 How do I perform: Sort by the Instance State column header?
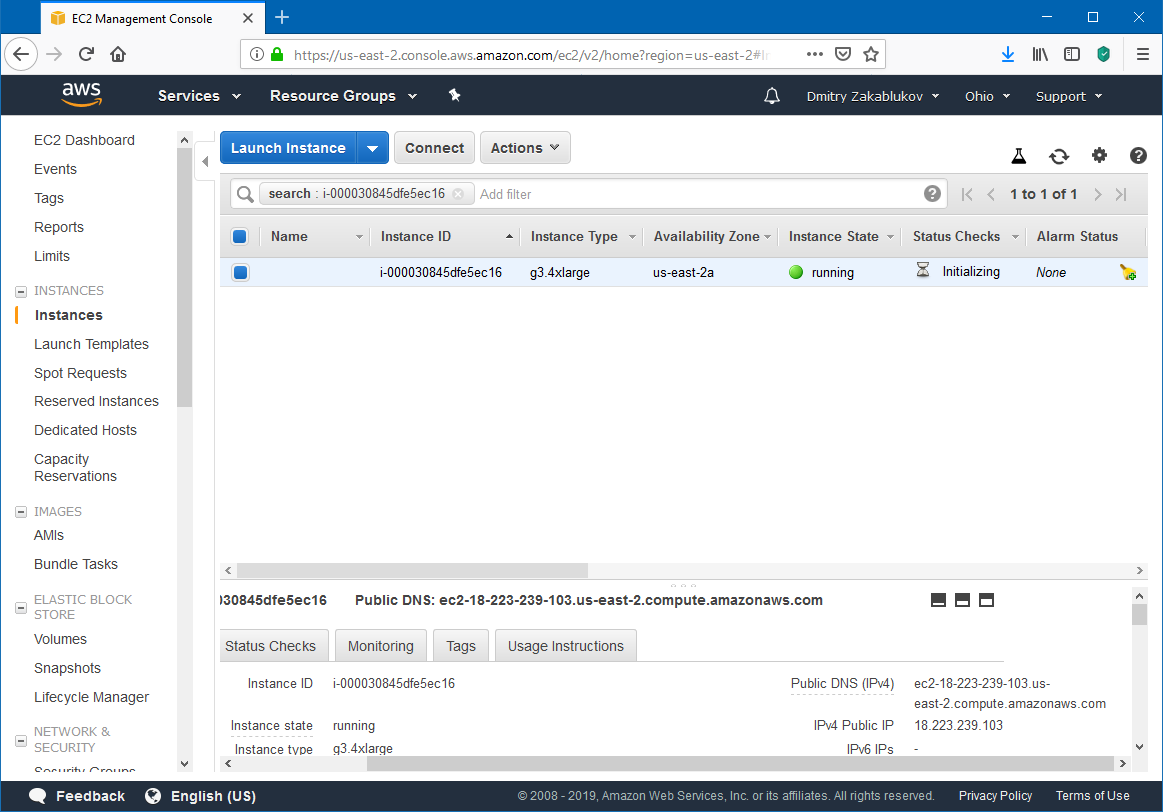pyautogui.click(x=840, y=237)
